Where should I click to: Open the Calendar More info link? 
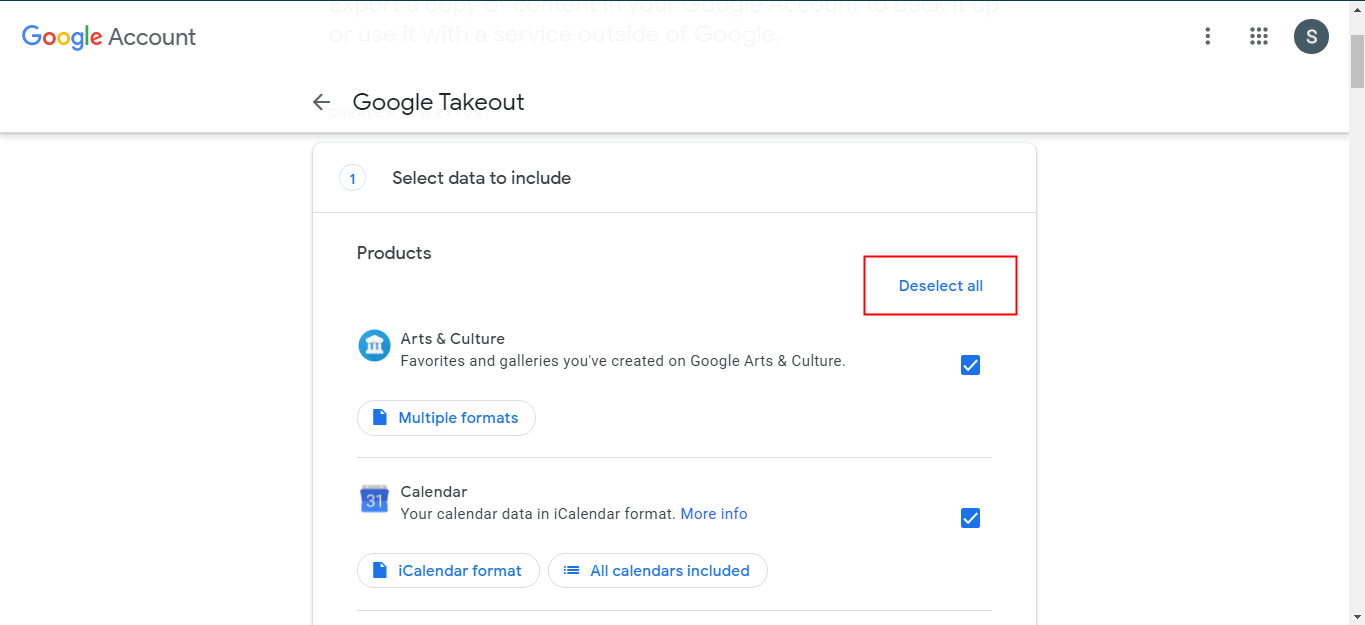[x=714, y=514]
